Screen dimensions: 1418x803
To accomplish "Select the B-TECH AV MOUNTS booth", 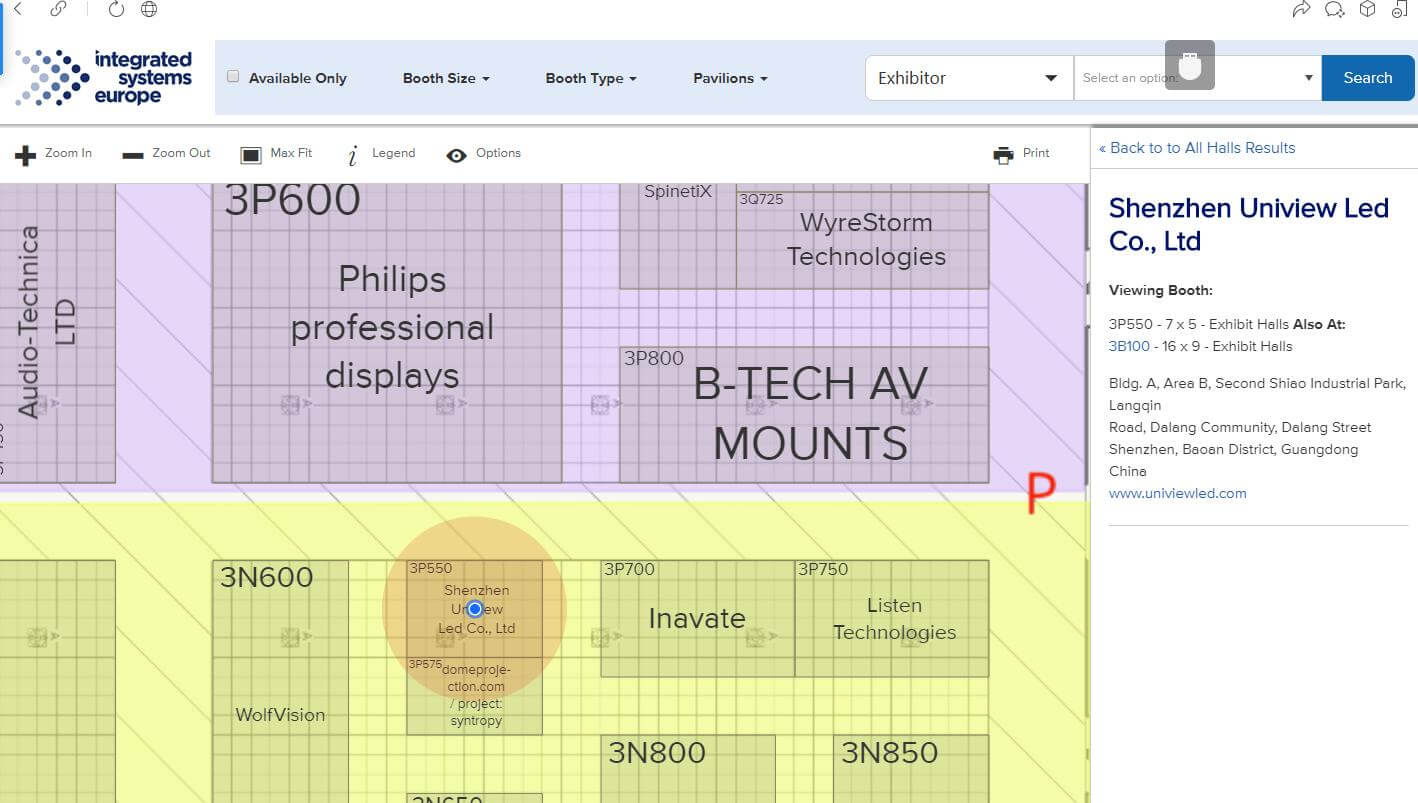I will tap(804, 415).
